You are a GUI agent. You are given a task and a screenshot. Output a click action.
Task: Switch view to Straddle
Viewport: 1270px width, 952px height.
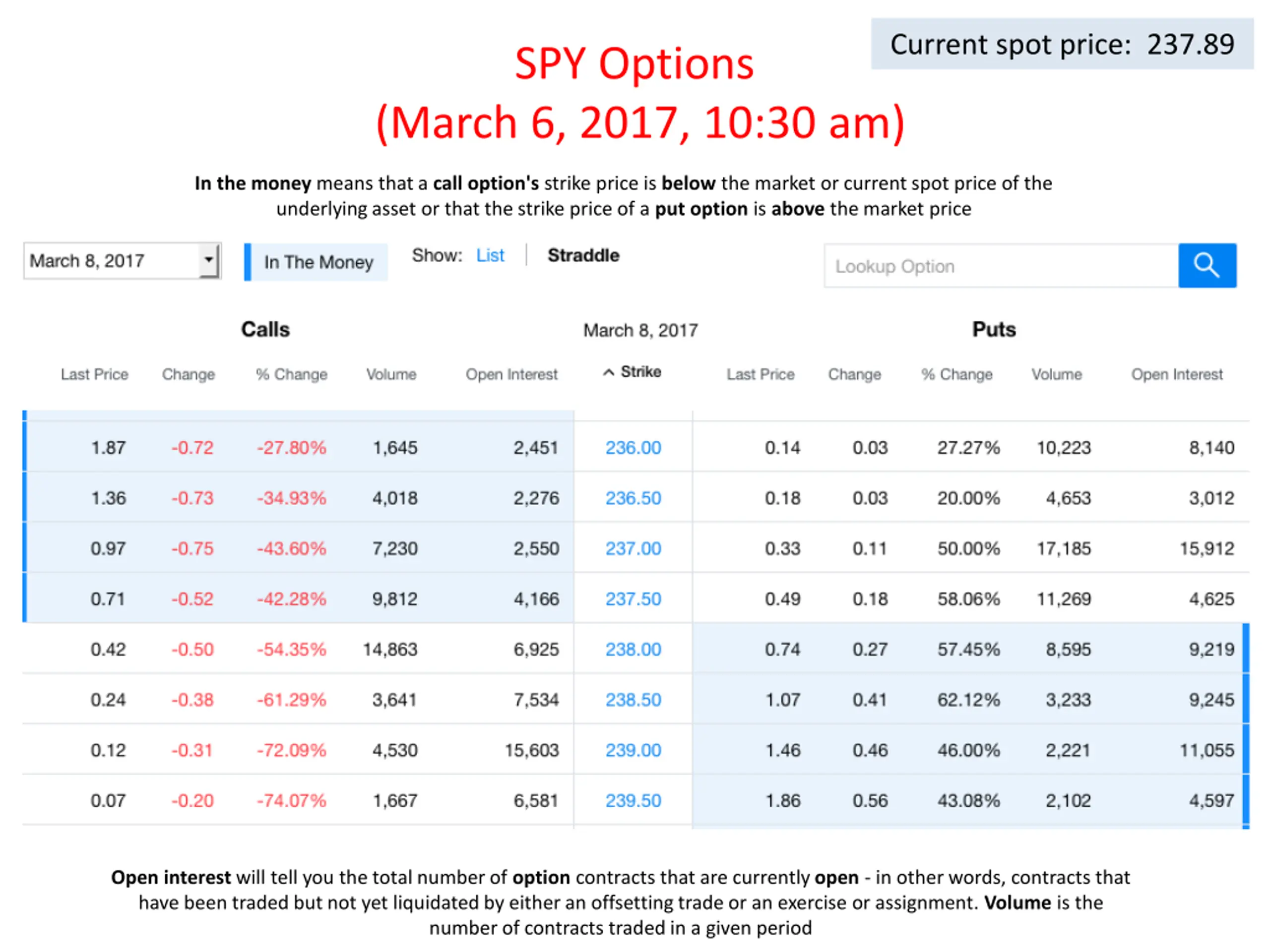pyautogui.click(x=583, y=255)
